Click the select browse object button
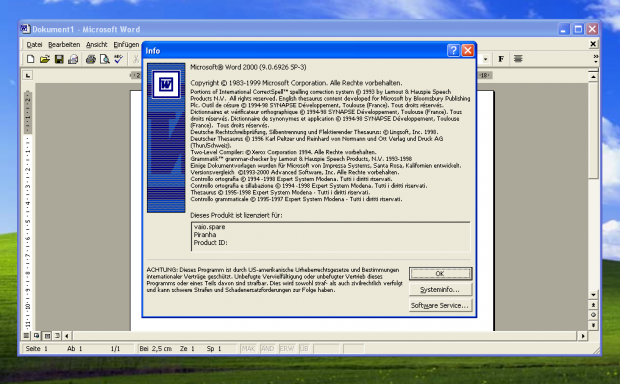 point(593,315)
